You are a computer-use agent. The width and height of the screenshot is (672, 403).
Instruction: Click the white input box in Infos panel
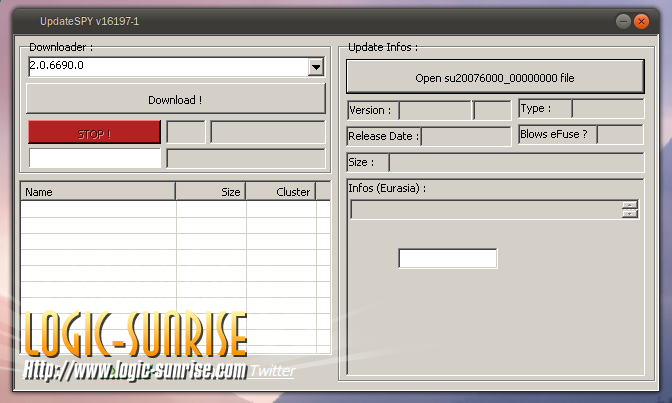(x=447, y=258)
